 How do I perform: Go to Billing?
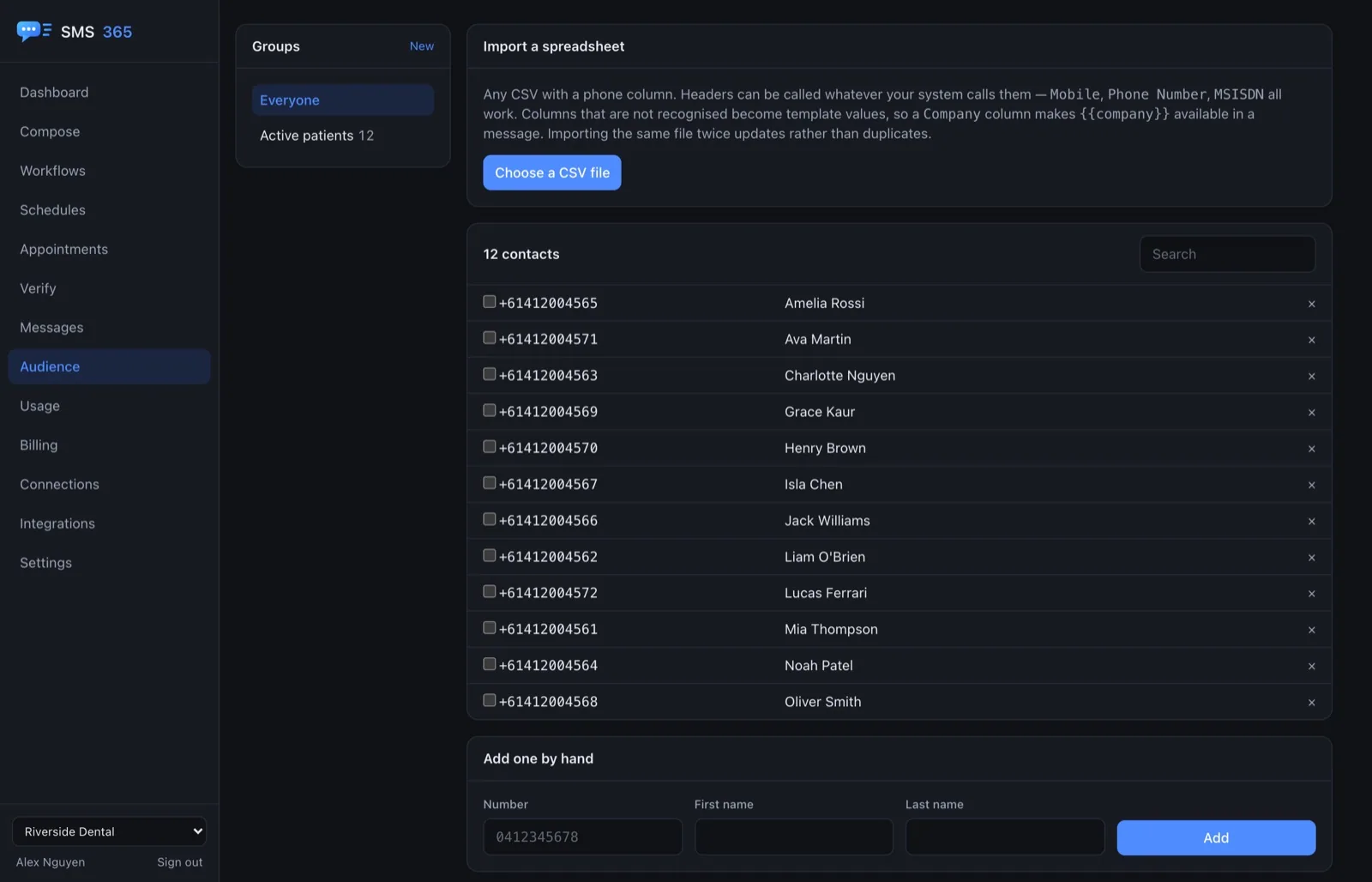tap(109, 444)
